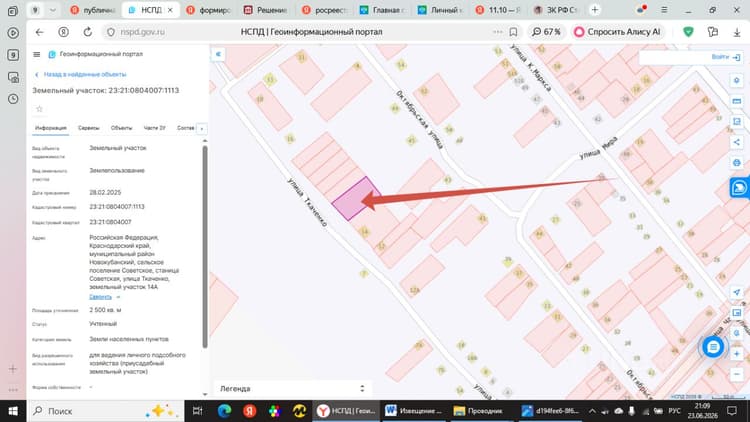Expand the Легенда dropdown
Viewport: 750px width, 422px height.
pyautogui.click(x=292, y=389)
